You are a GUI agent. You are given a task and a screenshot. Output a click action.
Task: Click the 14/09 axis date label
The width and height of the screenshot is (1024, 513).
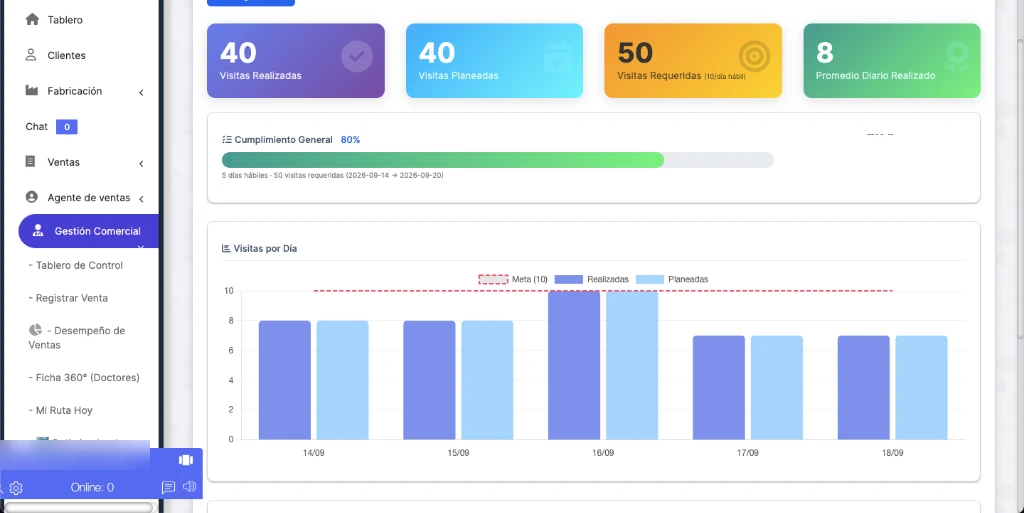(313, 452)
